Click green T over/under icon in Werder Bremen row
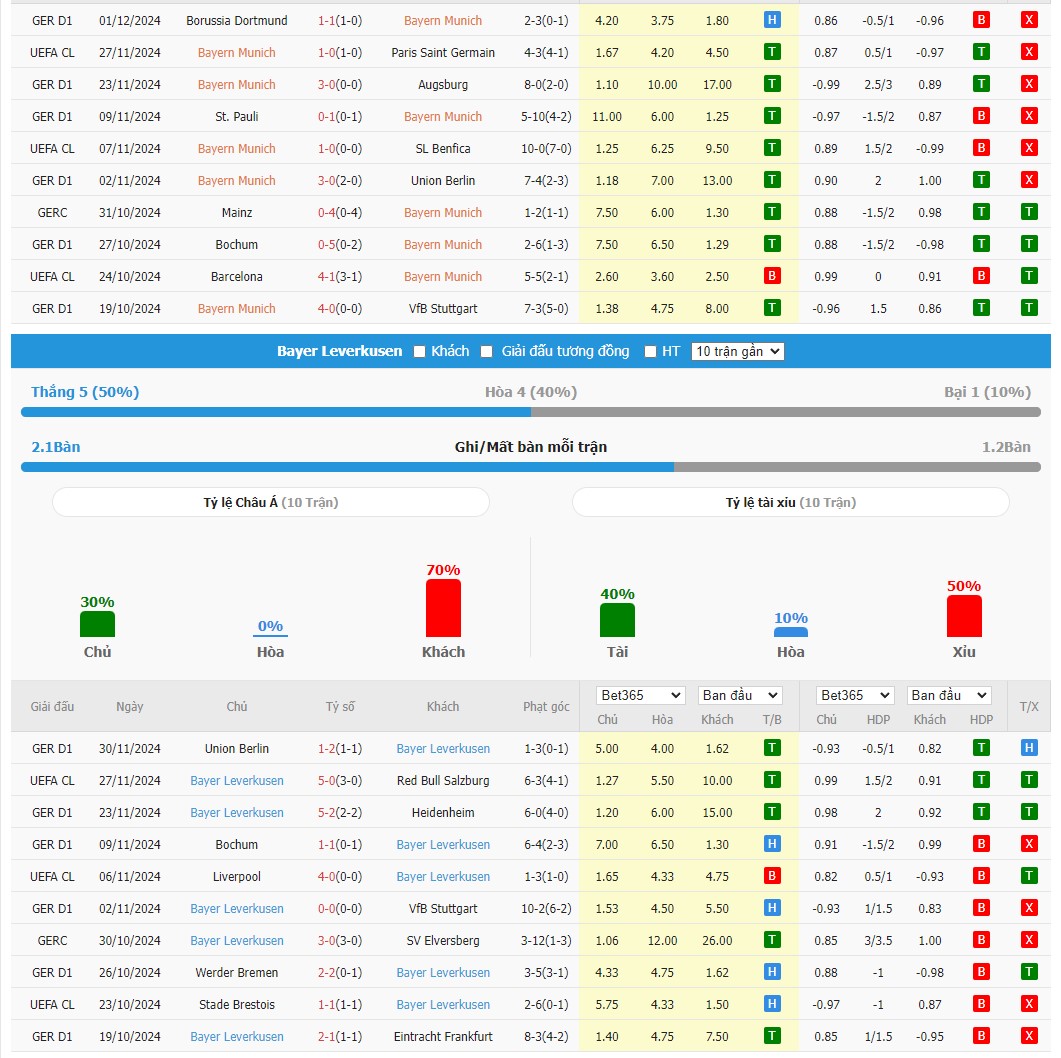 1029,972
